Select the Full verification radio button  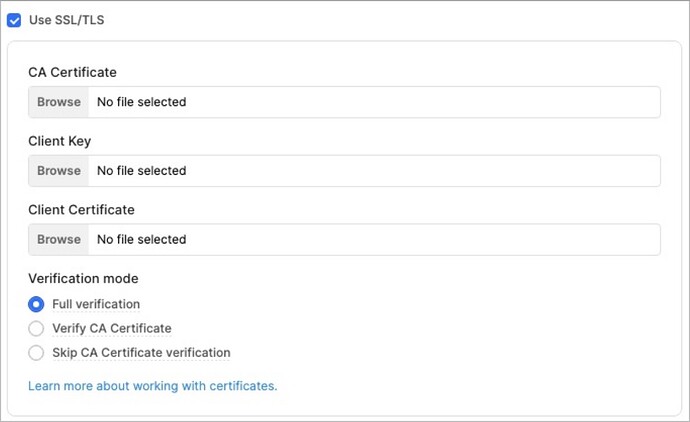[x=36, y=304]
